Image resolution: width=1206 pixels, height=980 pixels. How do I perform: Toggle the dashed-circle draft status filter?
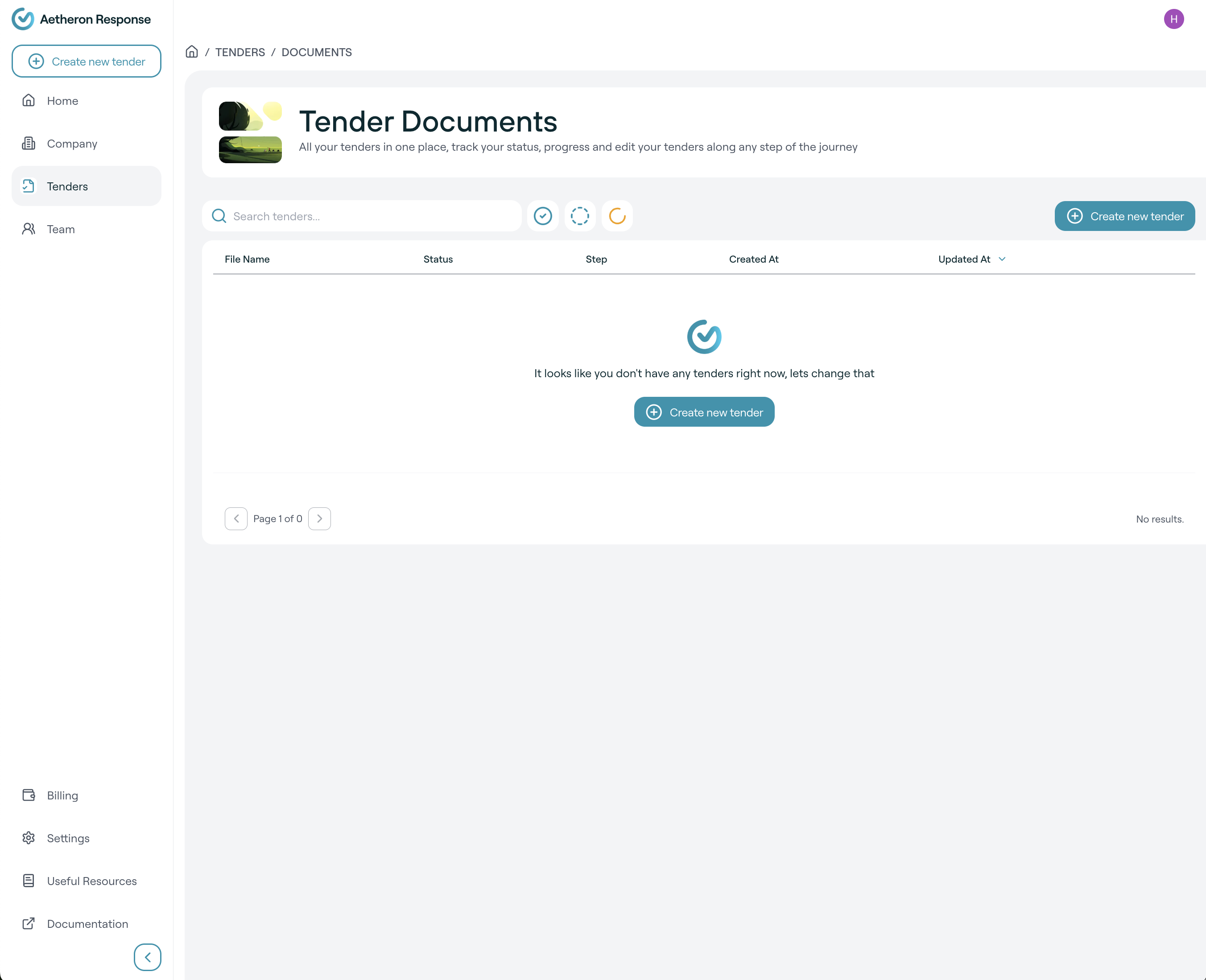click(x=580, y=216)
